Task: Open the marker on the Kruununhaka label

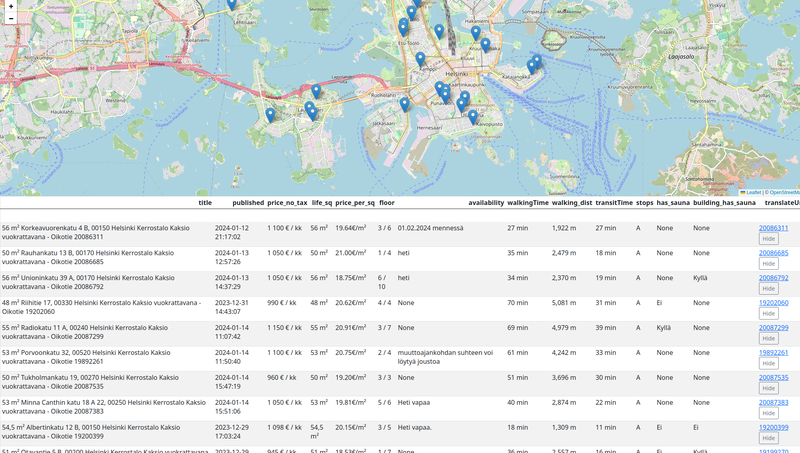Action: click(485, 45)
